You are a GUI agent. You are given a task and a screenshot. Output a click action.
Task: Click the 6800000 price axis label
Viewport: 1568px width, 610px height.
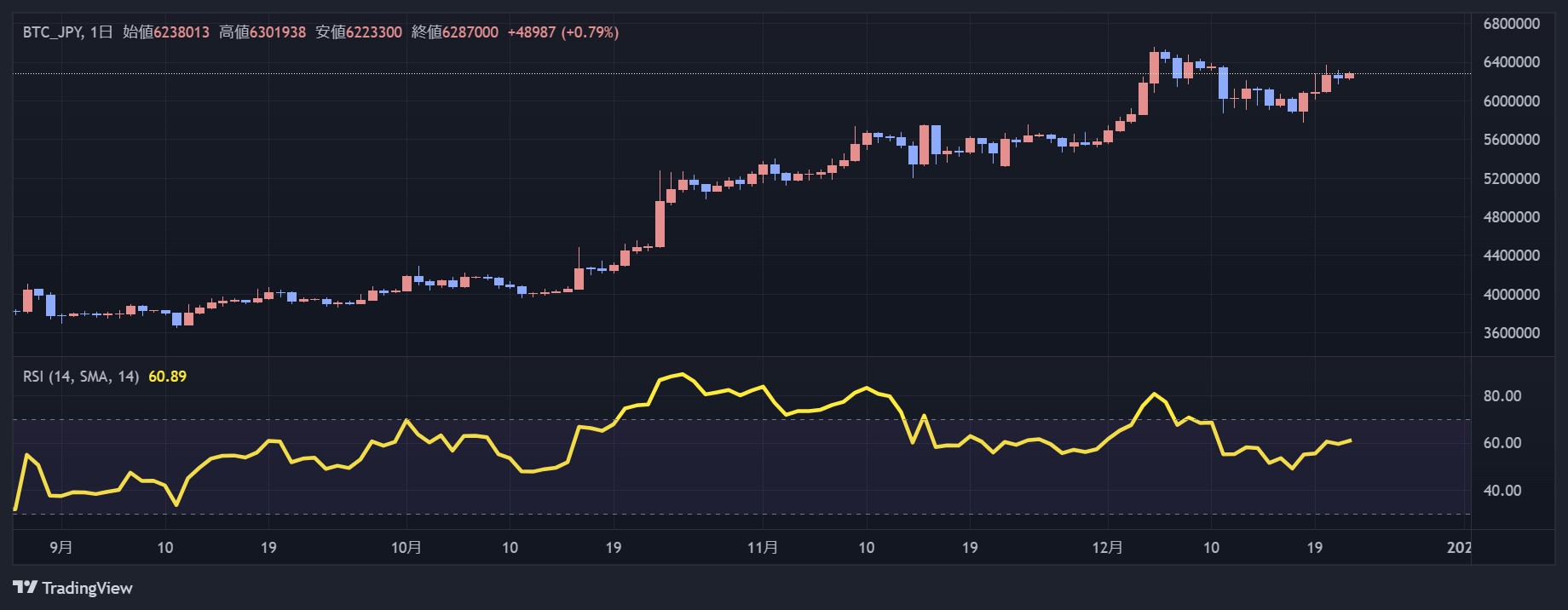click(1511, 24)
